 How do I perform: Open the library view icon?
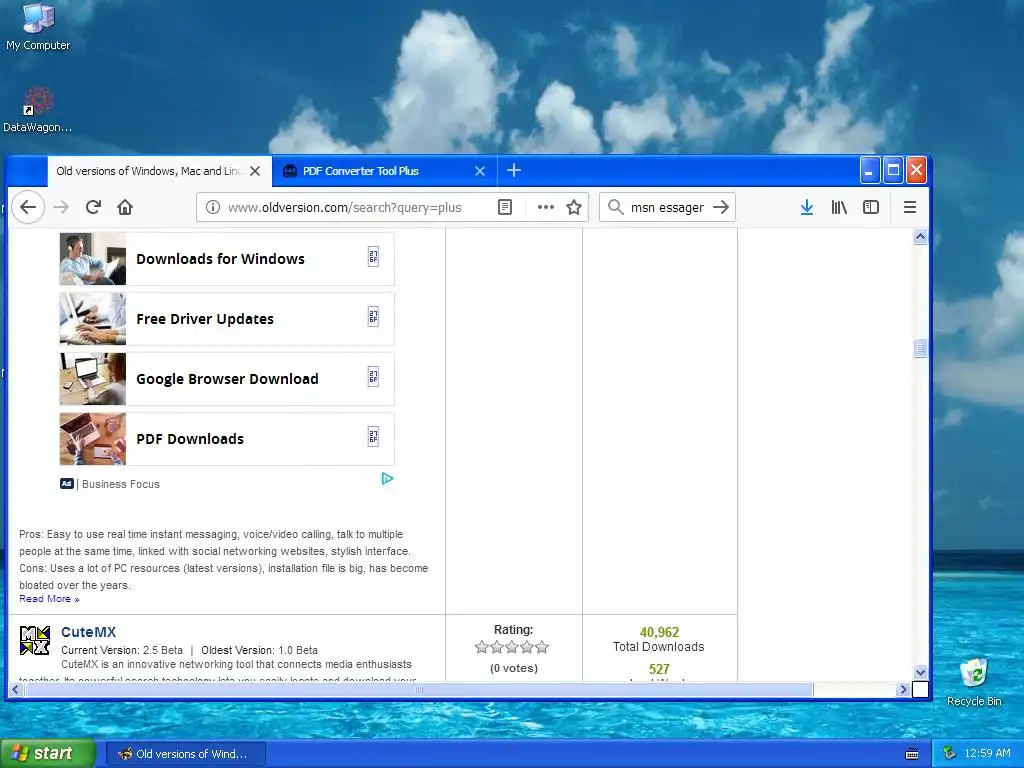pos(839,207)
